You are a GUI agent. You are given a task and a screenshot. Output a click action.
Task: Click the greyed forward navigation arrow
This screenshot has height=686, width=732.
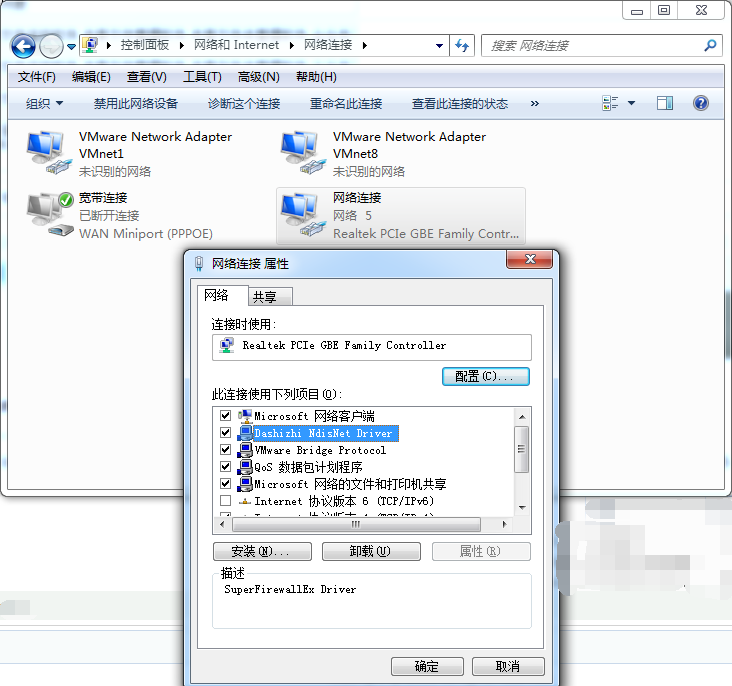[51, 46]
